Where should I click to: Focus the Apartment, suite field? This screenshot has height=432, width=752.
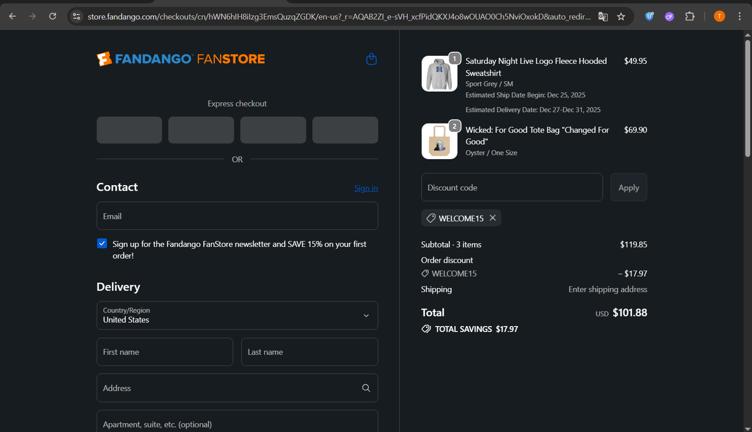(x=237, y=422)
